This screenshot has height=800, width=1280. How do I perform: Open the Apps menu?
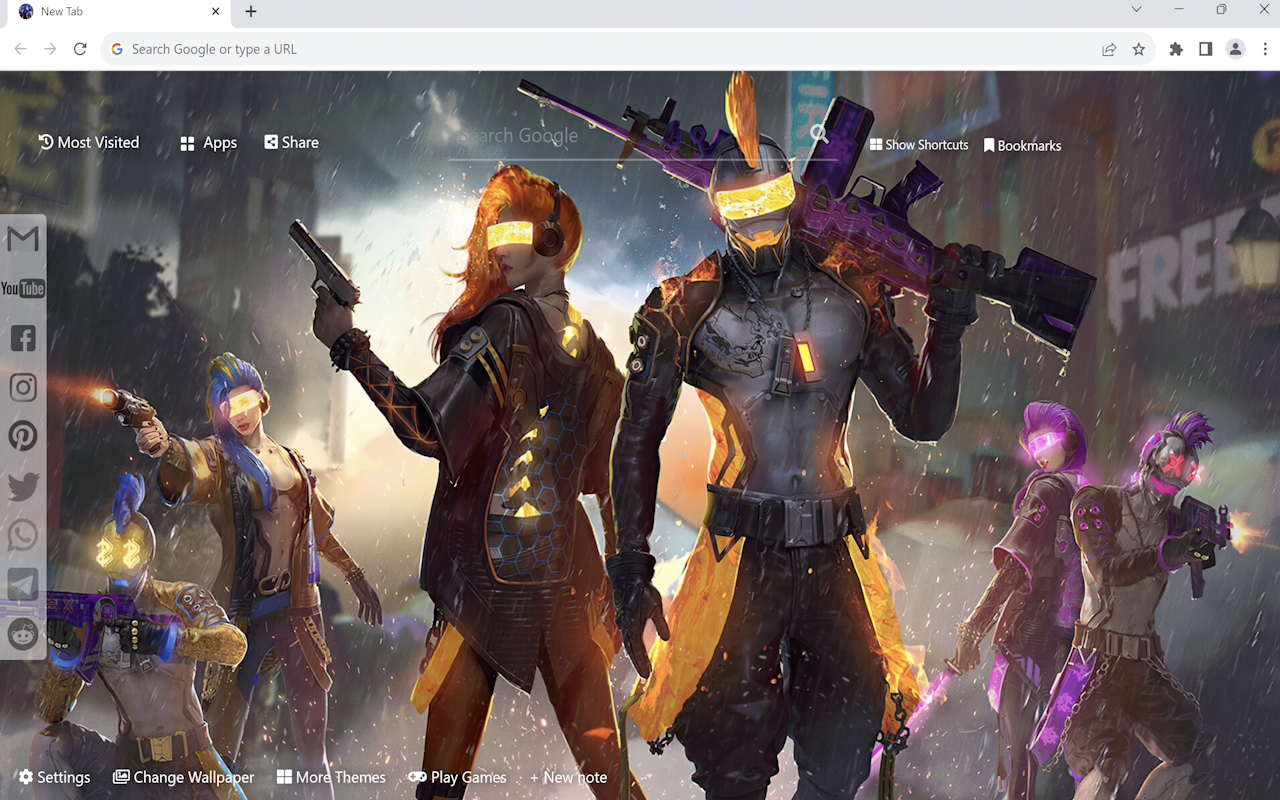click(x=208, y=143)
